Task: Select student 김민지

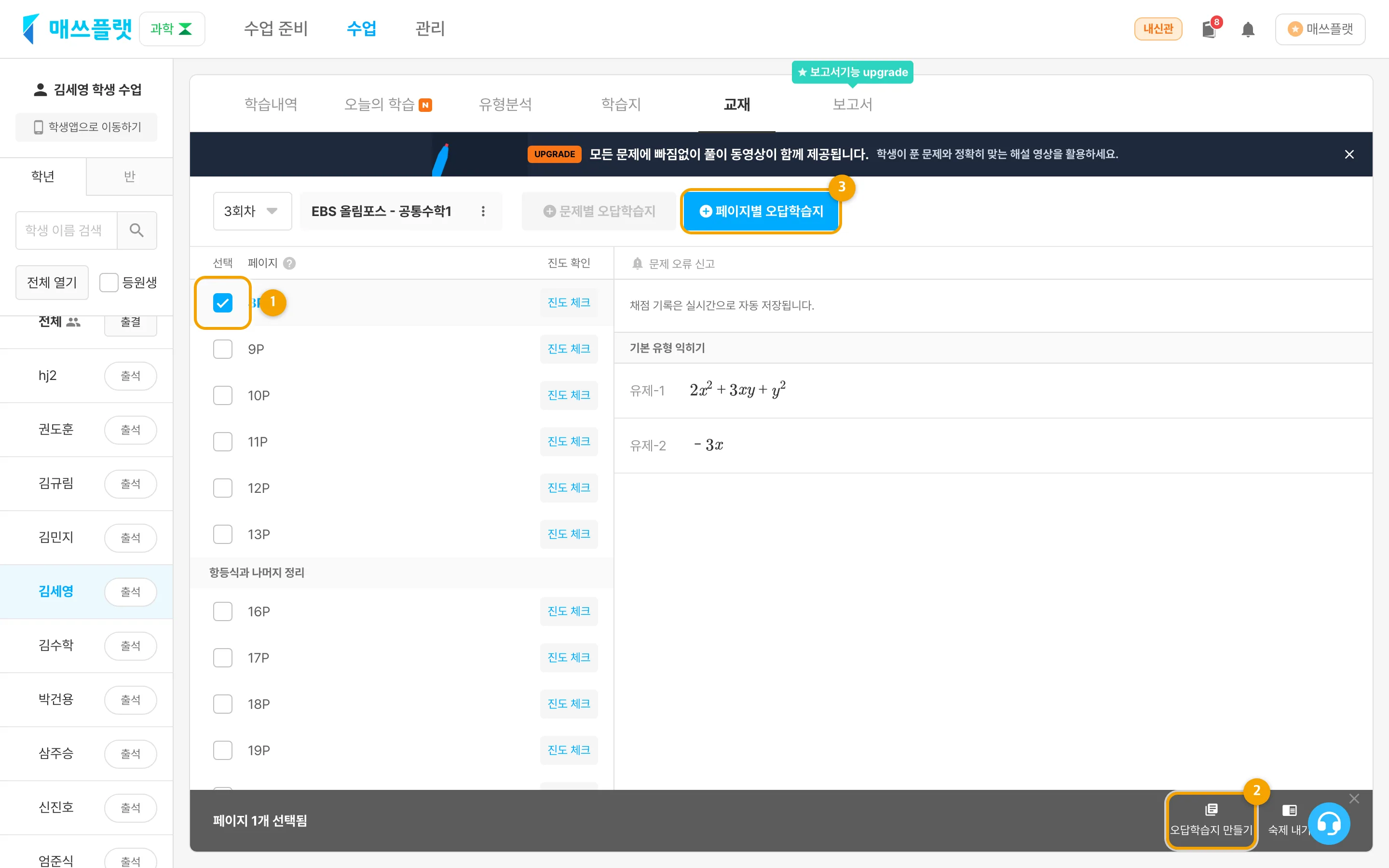Action: (55, 537)
